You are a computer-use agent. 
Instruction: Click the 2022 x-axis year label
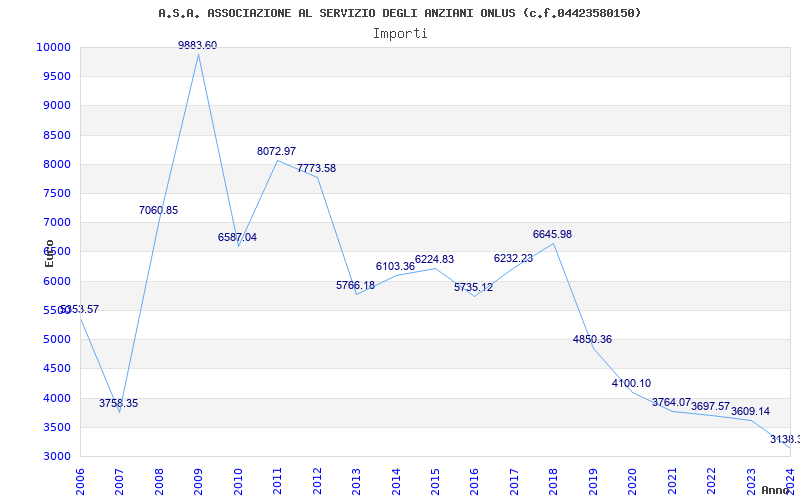point(711,481)
